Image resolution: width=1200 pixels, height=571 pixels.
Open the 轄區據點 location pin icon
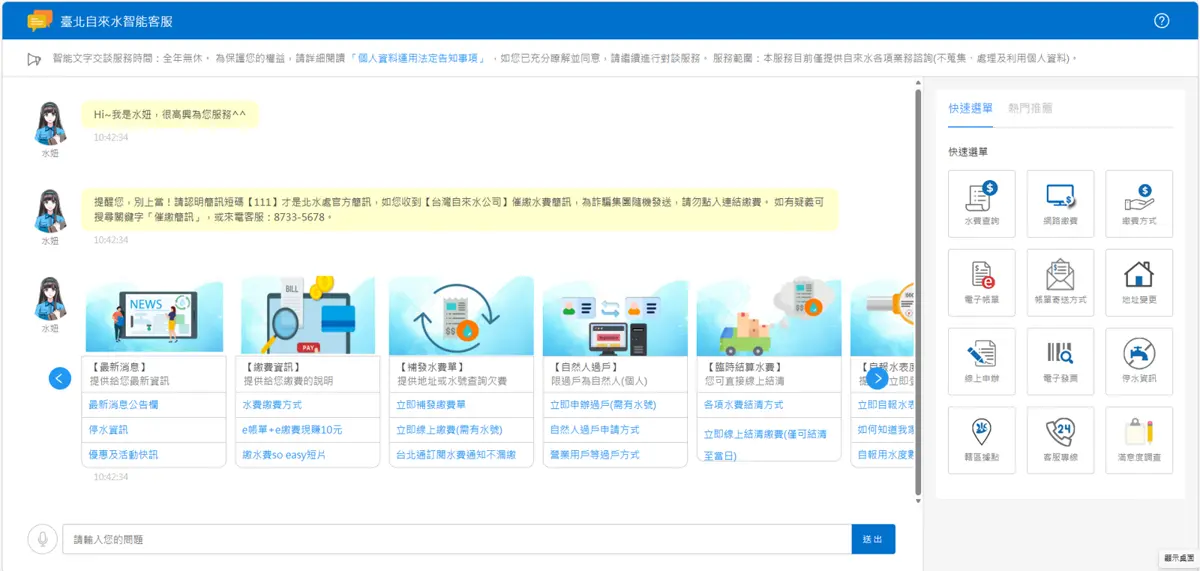point(981,440)
